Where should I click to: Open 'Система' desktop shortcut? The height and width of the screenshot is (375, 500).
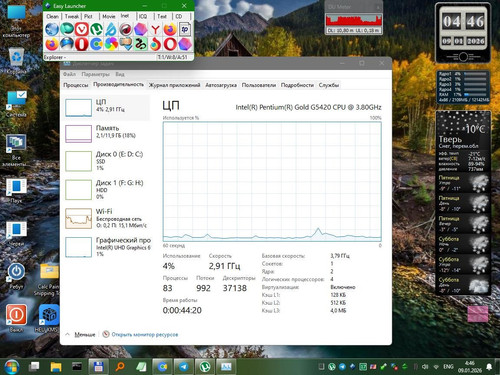pos(16,103)
